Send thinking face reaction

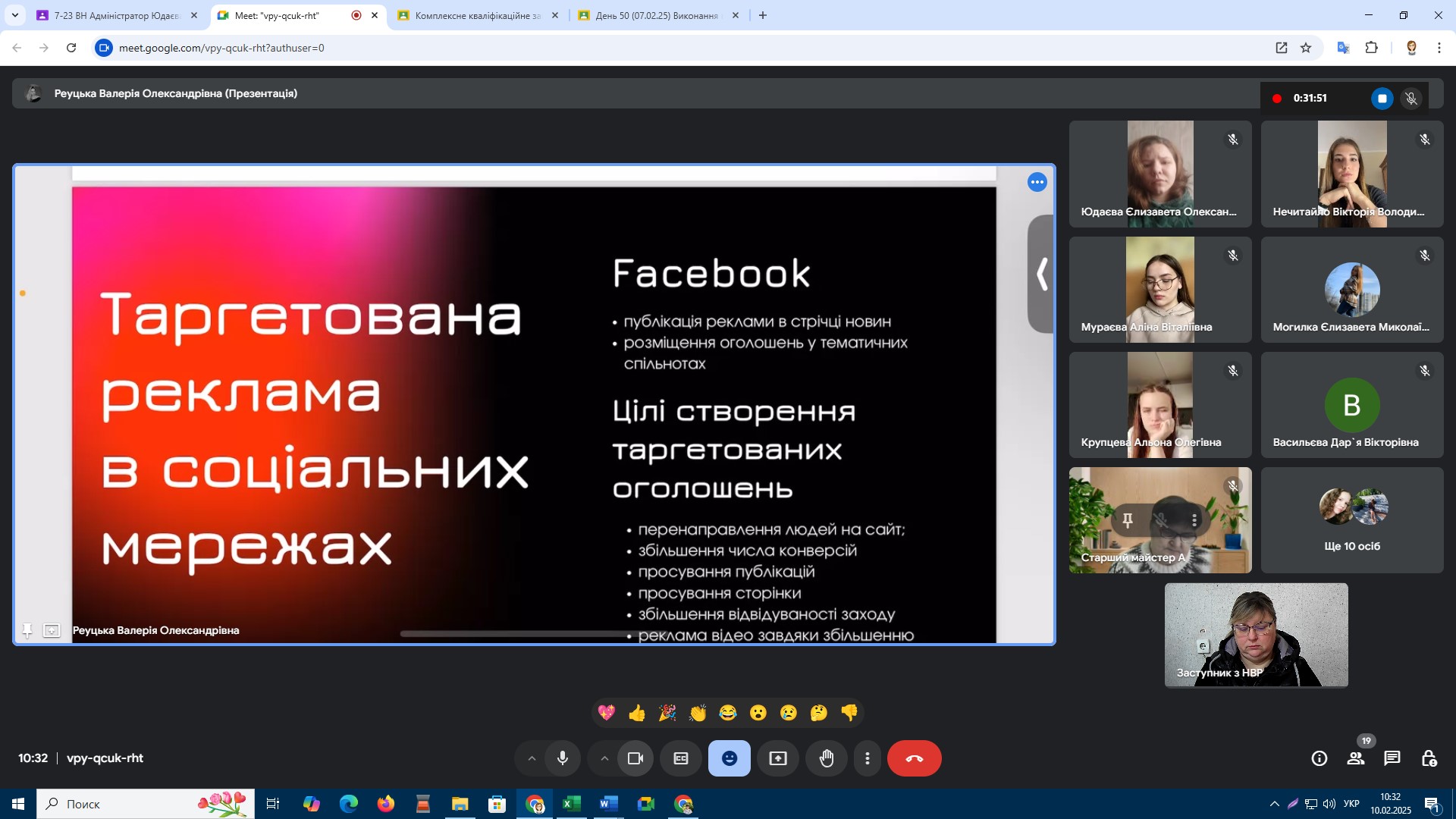pos(819,713)
